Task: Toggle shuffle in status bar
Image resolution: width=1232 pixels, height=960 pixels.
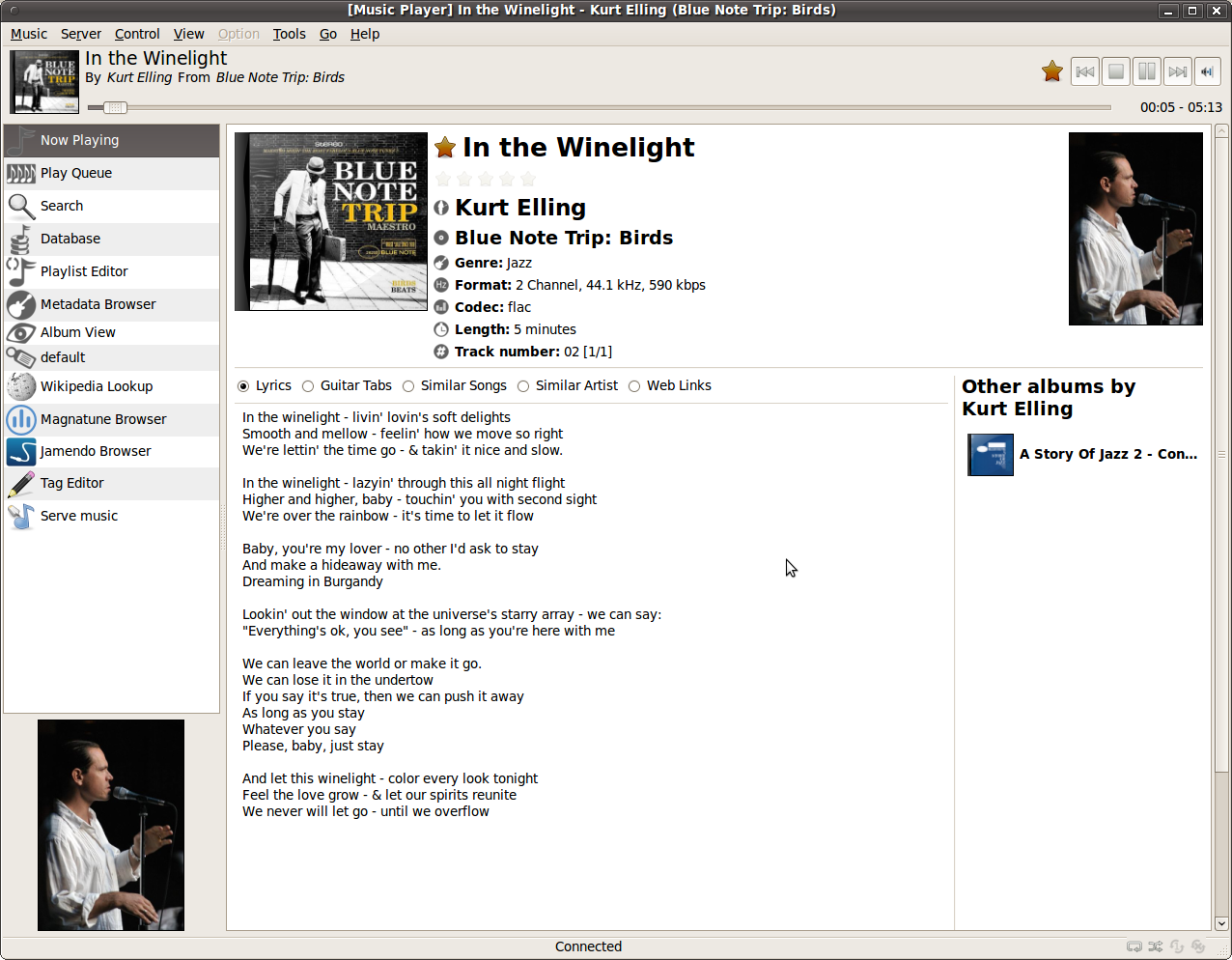Action: (1156, 946)
